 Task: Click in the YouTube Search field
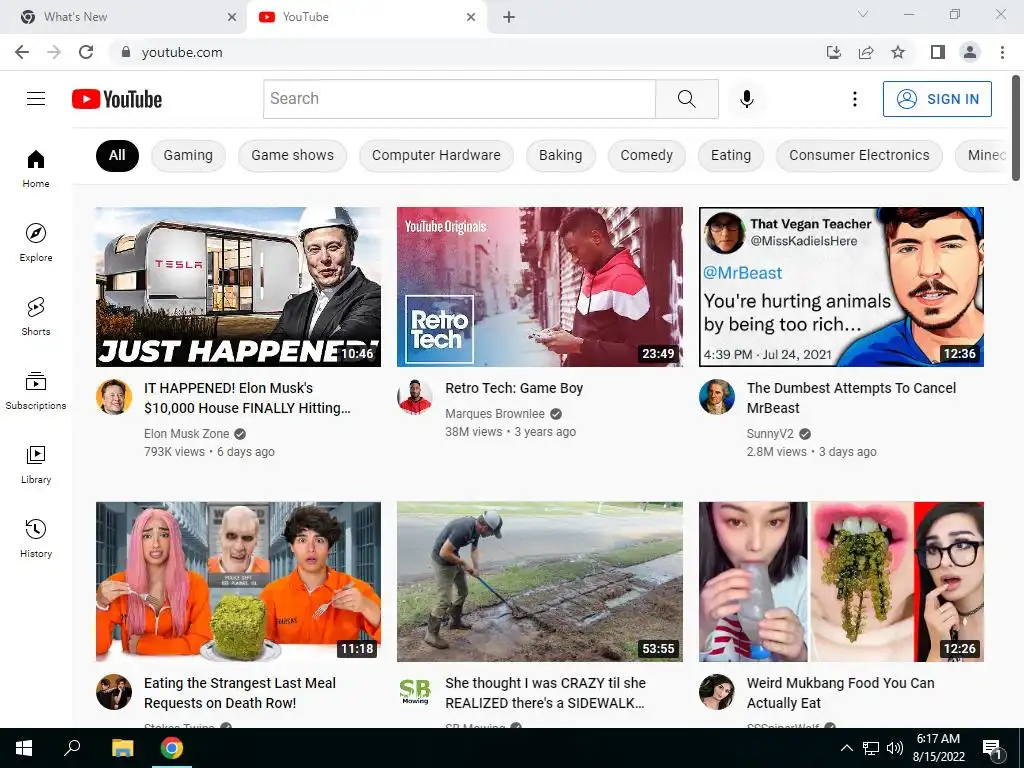click(459, 99)
